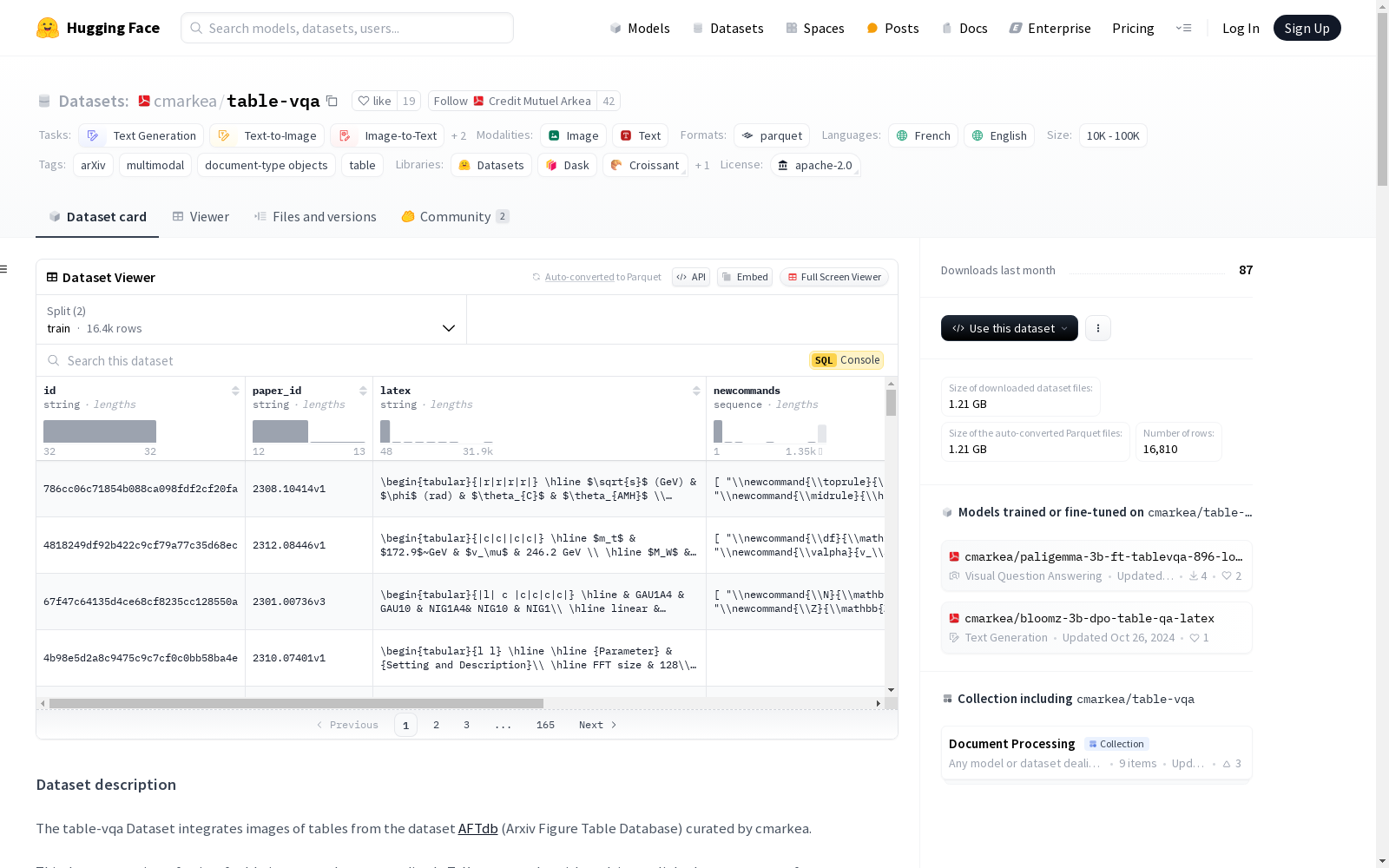Image resolution: width=1389 pixels, height=868 pixels.
Task: Open Docs in the top navigation
Action: point(964,28)
